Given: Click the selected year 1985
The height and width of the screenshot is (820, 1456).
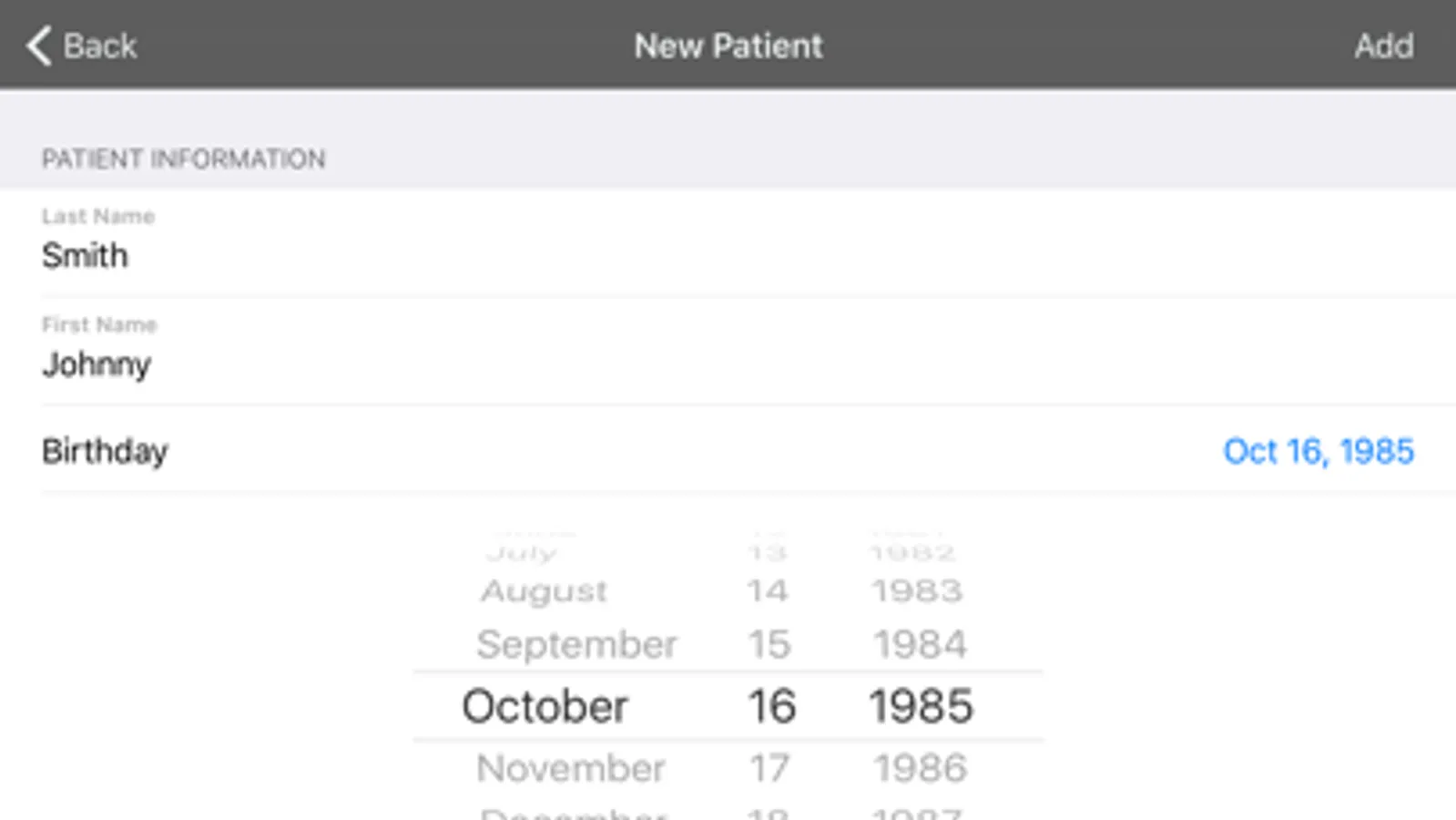Looking at the screenshot, I should tap(921, 706).
